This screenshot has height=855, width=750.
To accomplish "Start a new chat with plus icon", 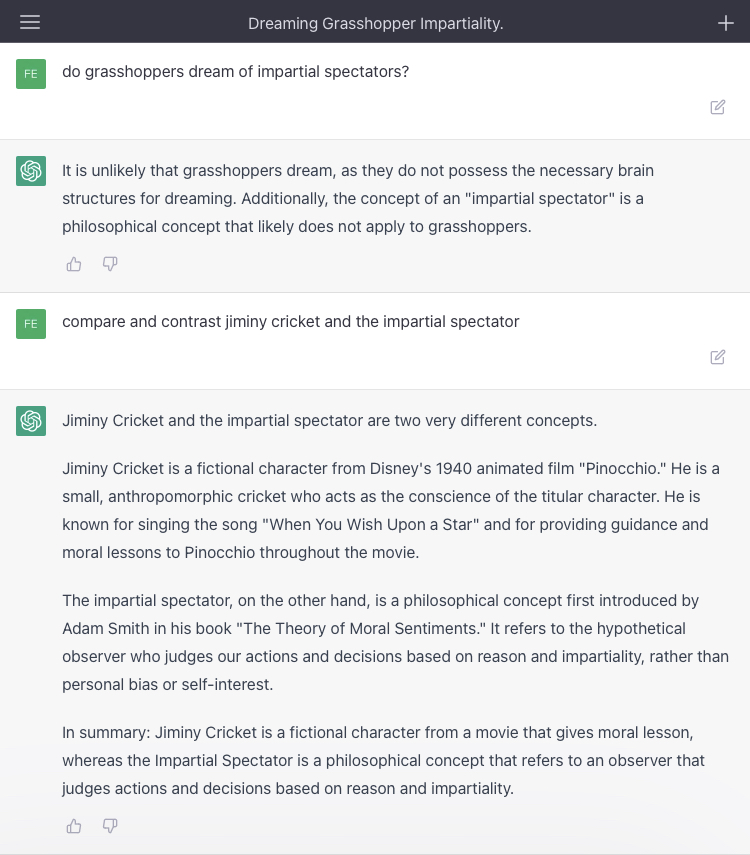I will 726,23.
